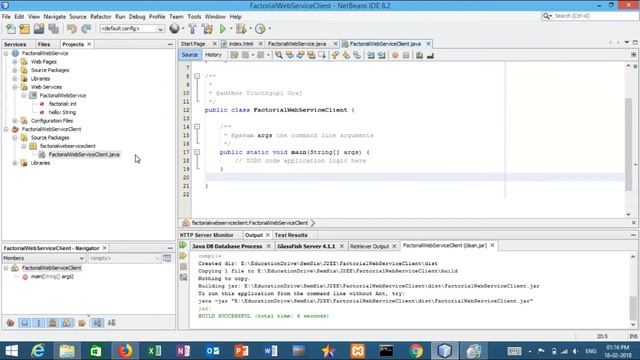The height and width of the screenshot is (360, 640).
Task: Switch to GlassFish Server 4.1.1 output tab
Action: (x=306, y=246)
